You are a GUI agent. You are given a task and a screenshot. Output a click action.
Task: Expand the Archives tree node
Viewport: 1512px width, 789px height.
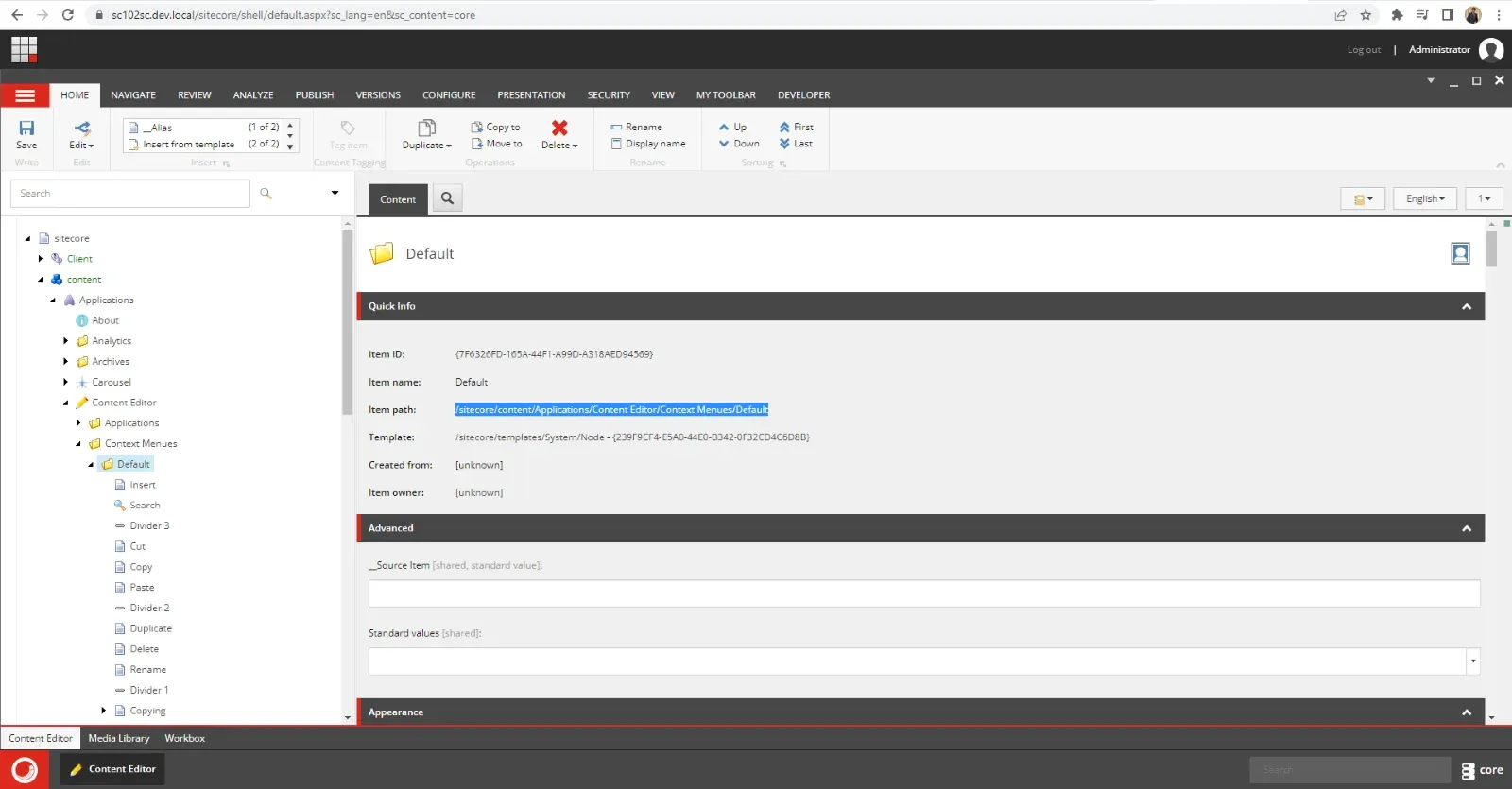click(65, 362)
